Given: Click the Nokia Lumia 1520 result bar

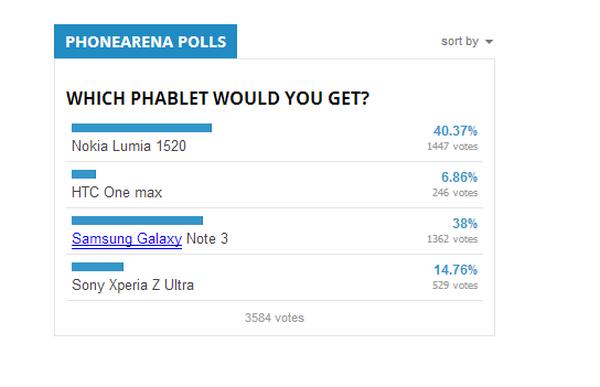Looking at the screenshot, I should 142,128.
